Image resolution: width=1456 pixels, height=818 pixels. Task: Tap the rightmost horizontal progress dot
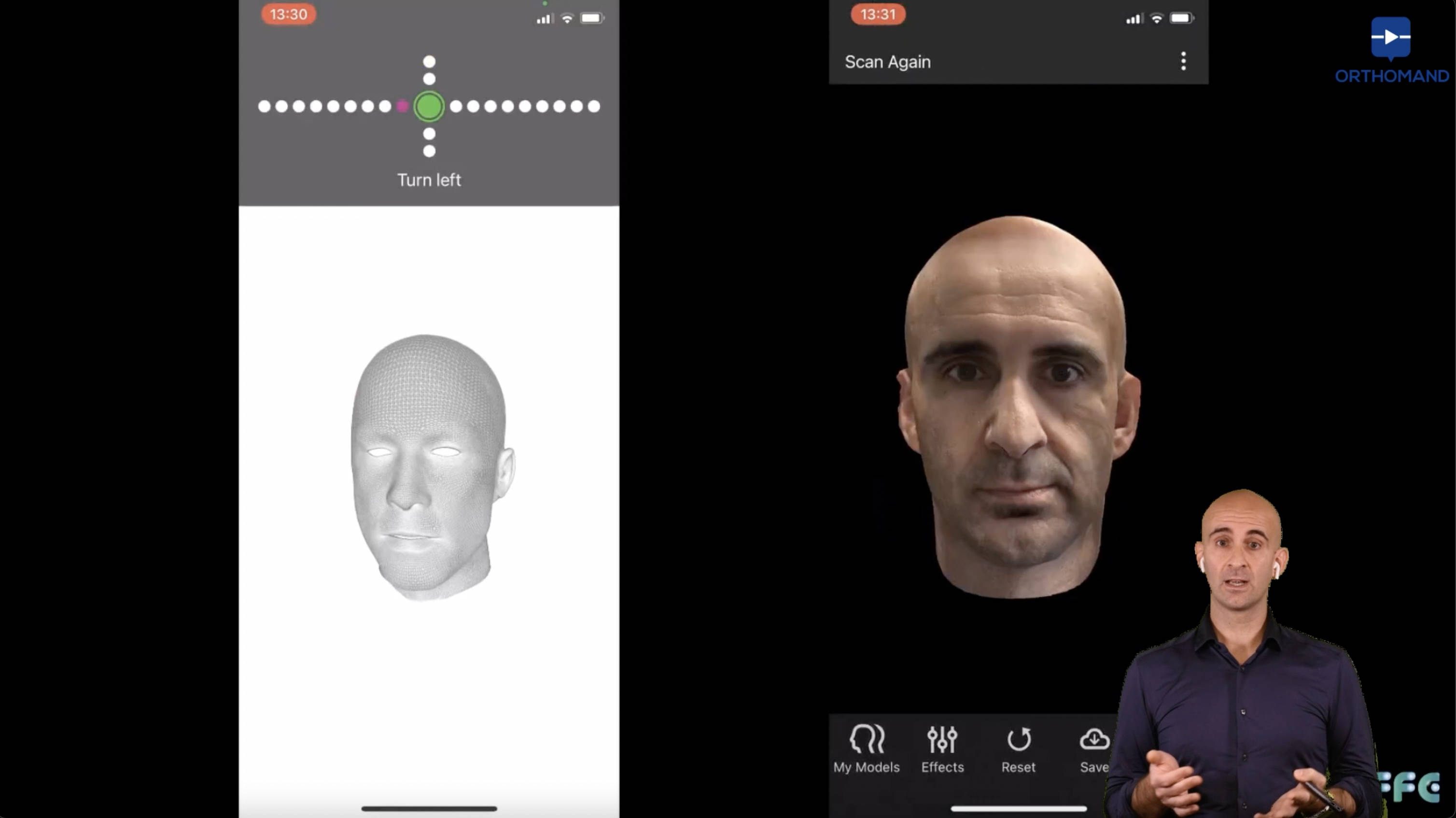pyautogui.click(x=593, y=106)
